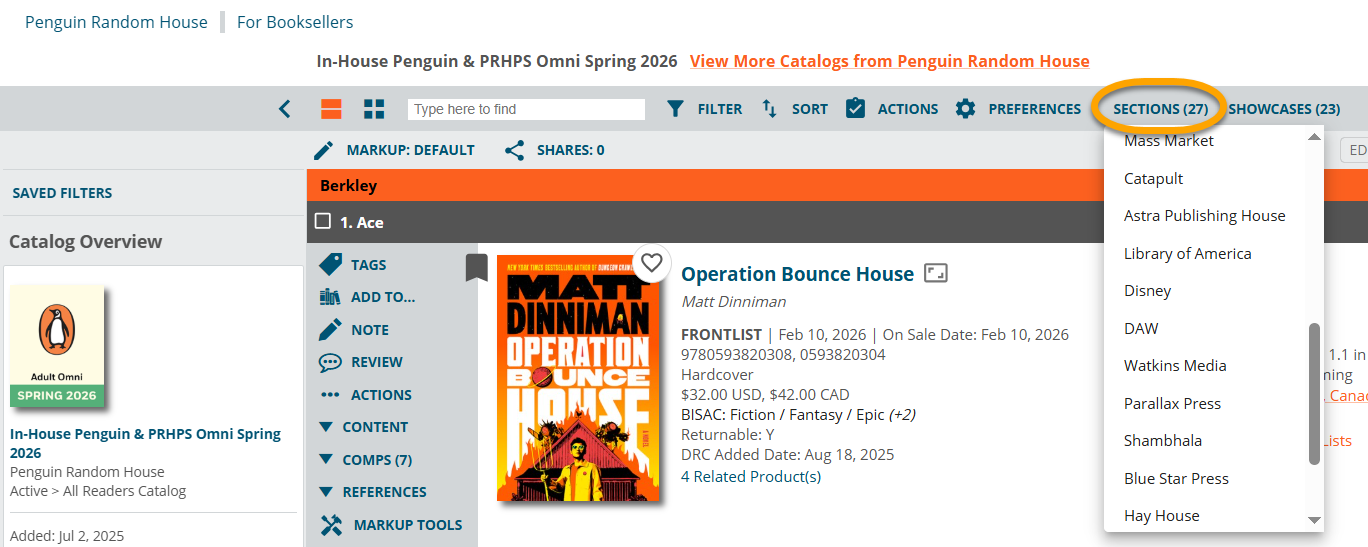Open the For Booksellers link
1368x547 pixels.
[x=295, y=22]
